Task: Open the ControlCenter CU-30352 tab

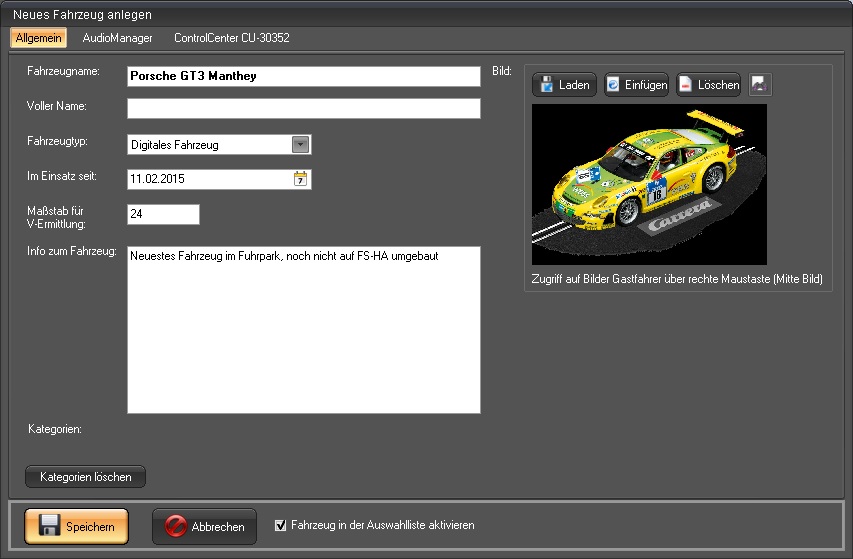Action: coord(232,38)
